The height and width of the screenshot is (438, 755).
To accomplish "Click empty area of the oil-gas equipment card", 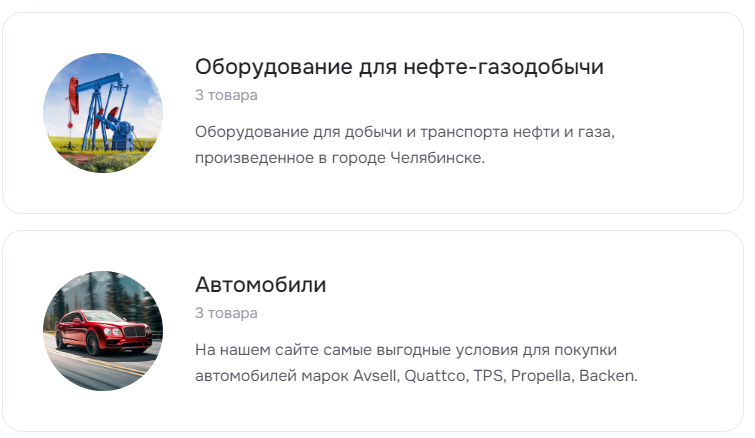I will coord(674,188).
